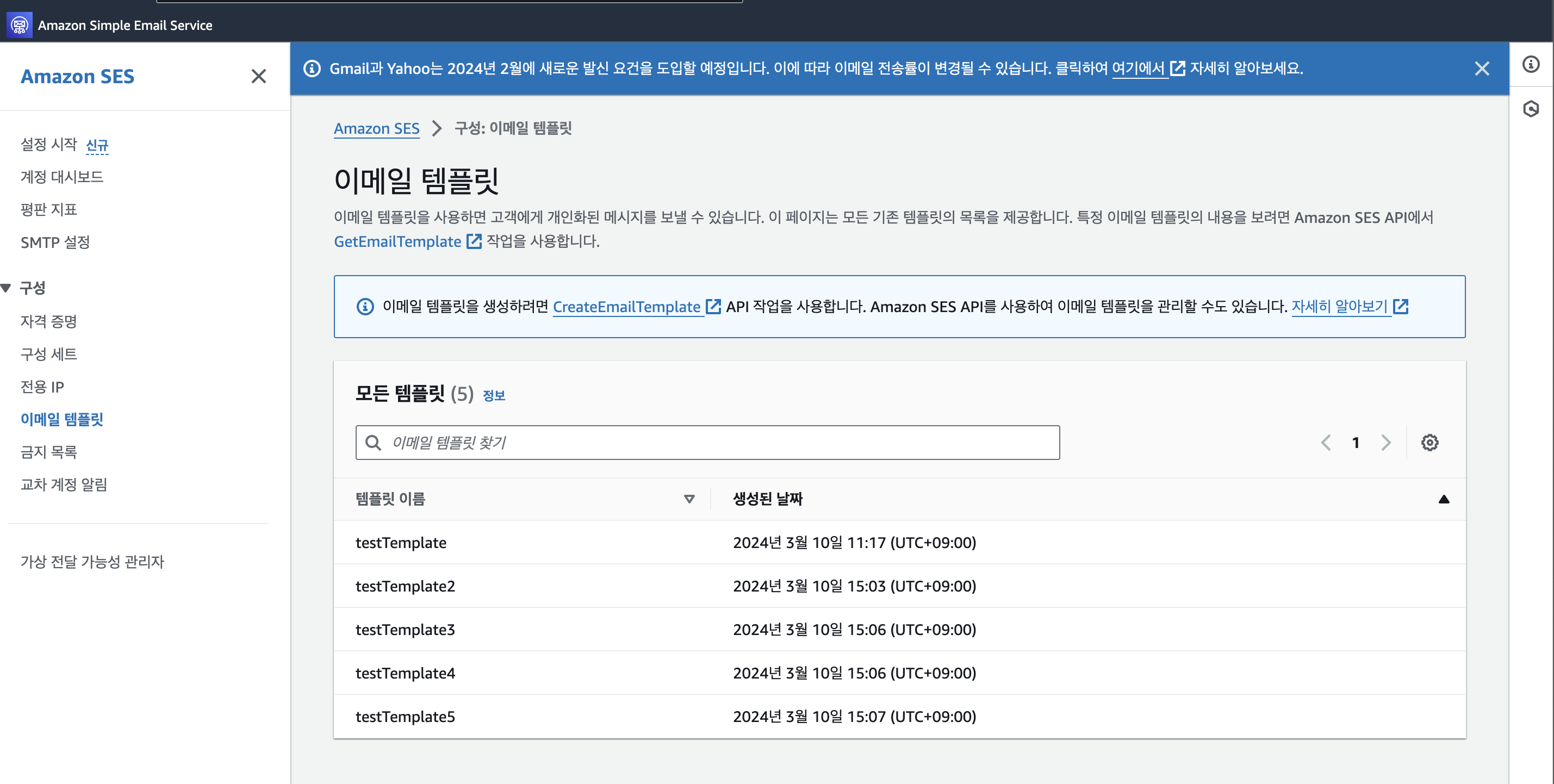Click the info icon in the blue banner
The height and width of the screenshot is (784, 1554).
point(312,69)
